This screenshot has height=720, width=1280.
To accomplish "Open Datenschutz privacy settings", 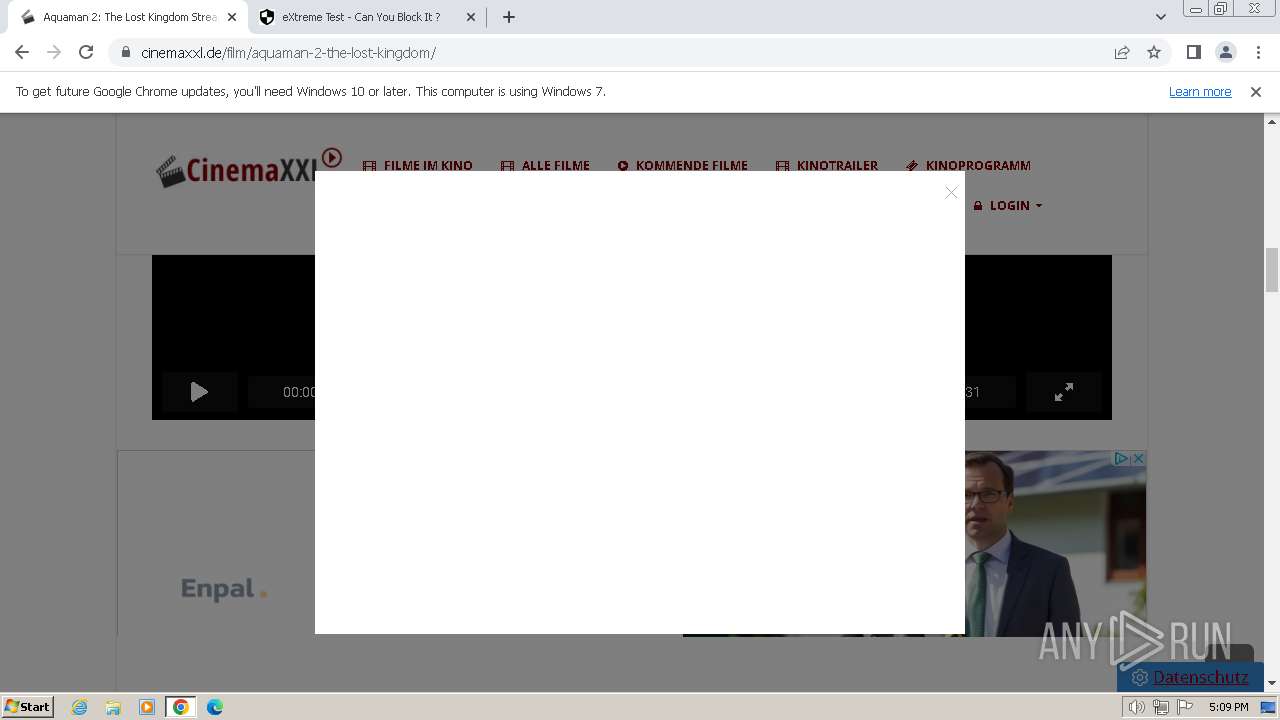I will click(1190, 677).
